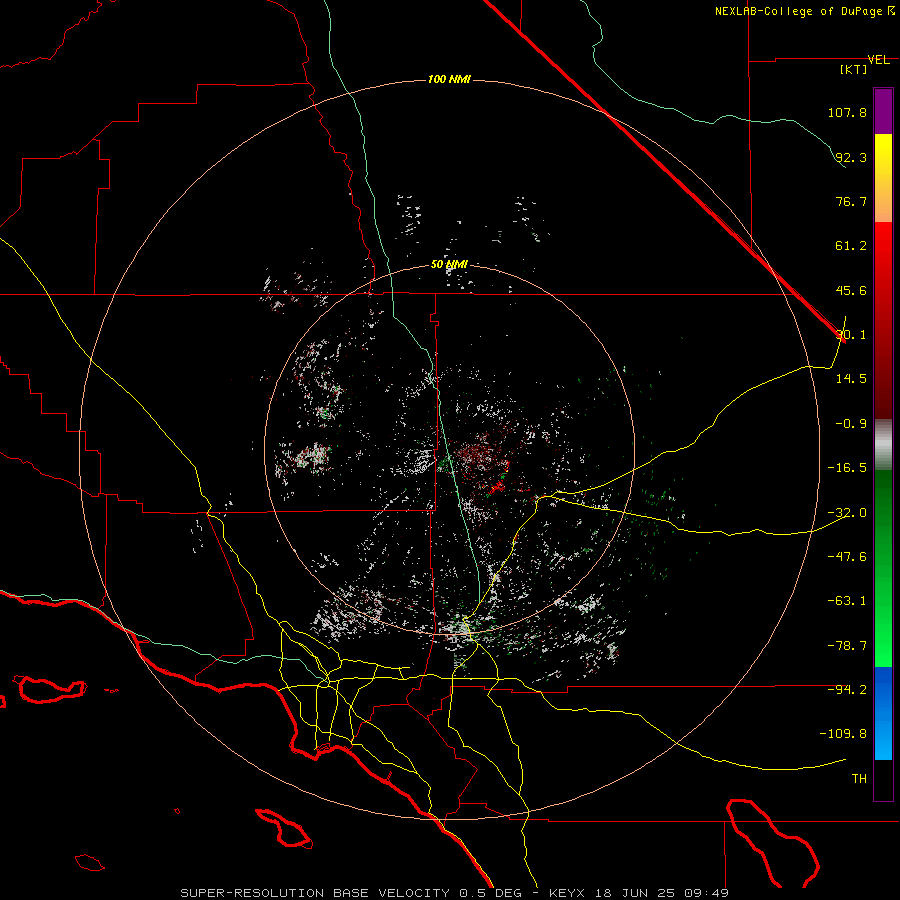Select the -16.5 velocity value

847,468
